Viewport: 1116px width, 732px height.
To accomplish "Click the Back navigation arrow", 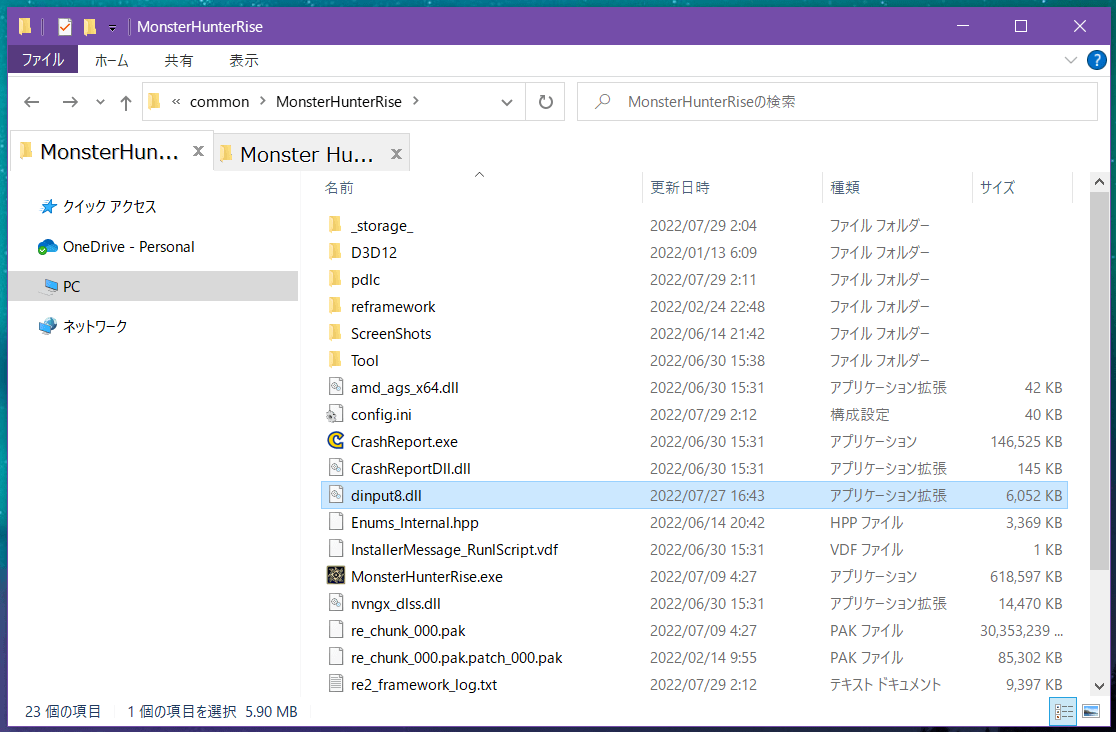I will (x=31, y=102).
